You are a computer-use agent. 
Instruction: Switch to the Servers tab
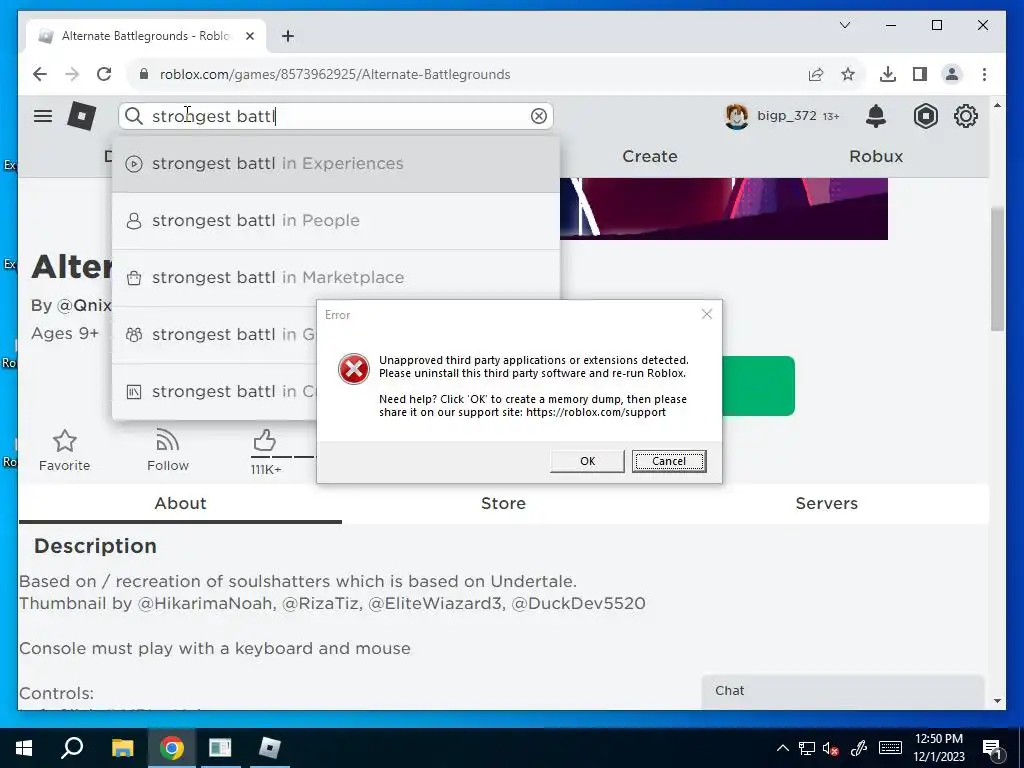(x=826, y=504)
